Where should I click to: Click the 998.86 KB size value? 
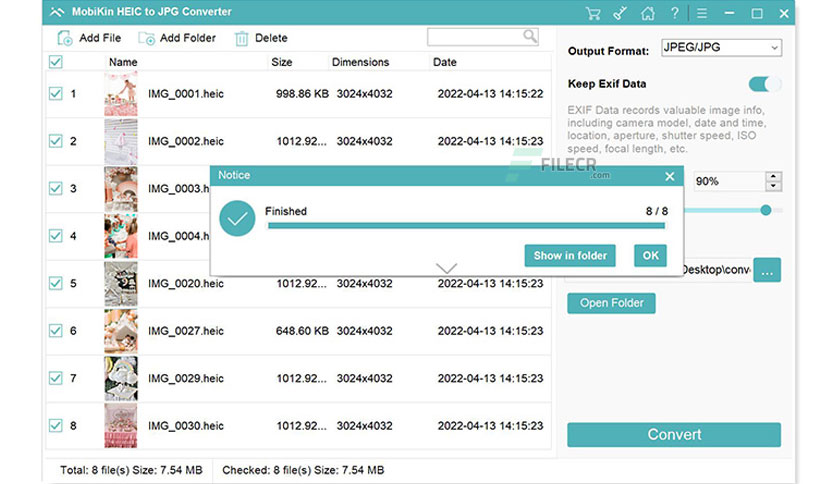point(302,94)
